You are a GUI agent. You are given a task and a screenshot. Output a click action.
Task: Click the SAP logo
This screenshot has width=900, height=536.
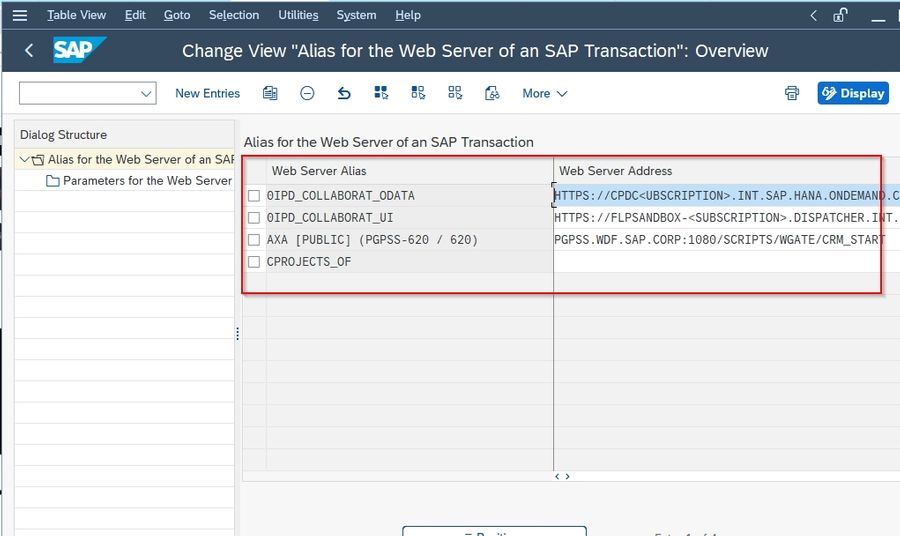[79, 50]
